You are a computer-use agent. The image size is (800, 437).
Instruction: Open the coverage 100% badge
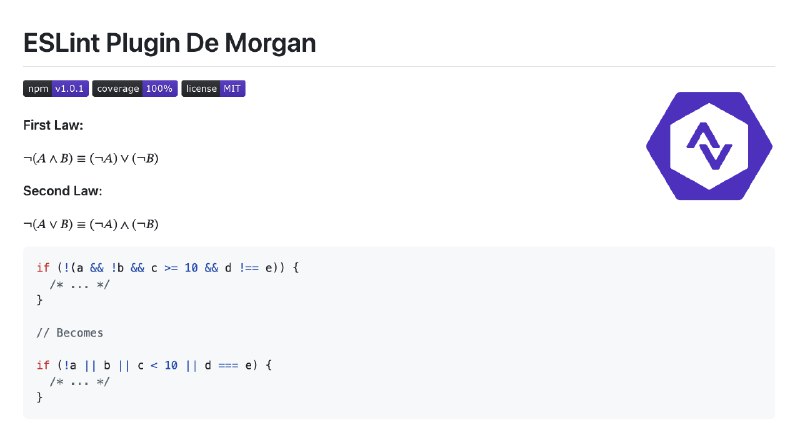click(135, 89)
